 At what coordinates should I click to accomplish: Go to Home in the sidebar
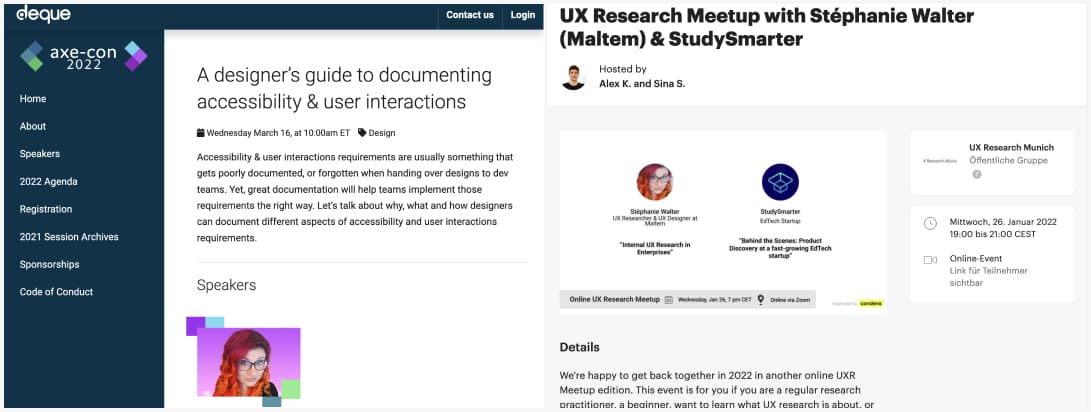click(x=33, y=99)
